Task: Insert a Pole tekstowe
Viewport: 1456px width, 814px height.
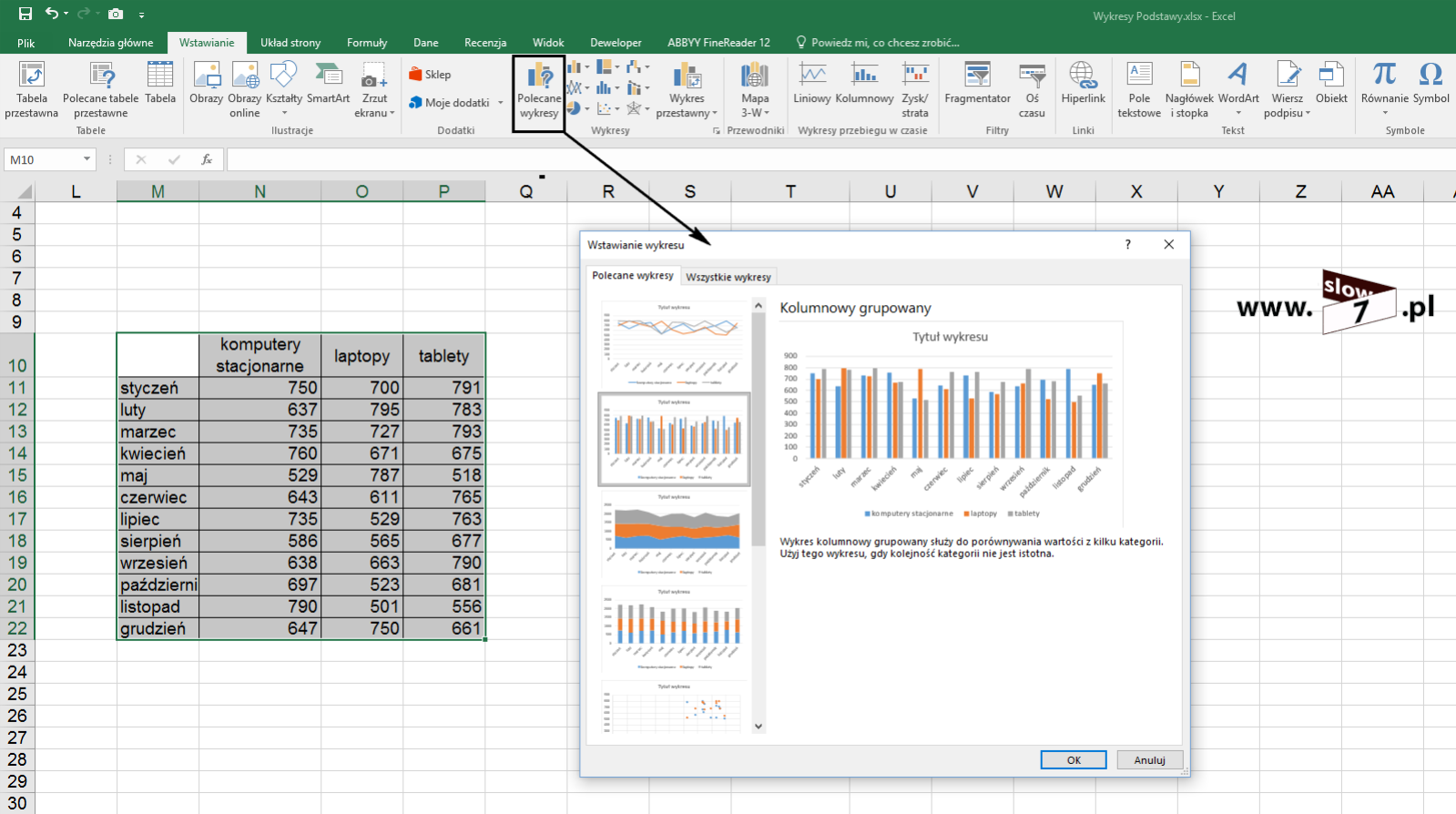Action: [x=1139, y=90]
